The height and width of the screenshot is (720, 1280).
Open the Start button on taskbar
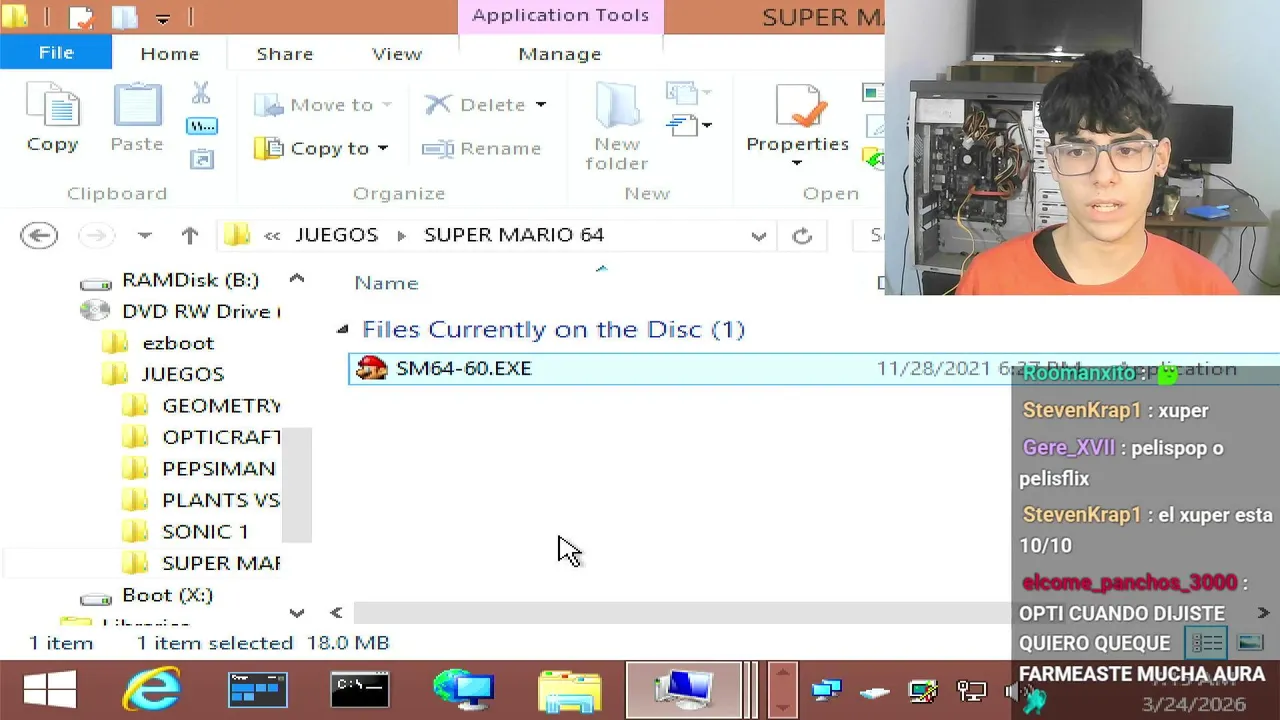point(50,690)
